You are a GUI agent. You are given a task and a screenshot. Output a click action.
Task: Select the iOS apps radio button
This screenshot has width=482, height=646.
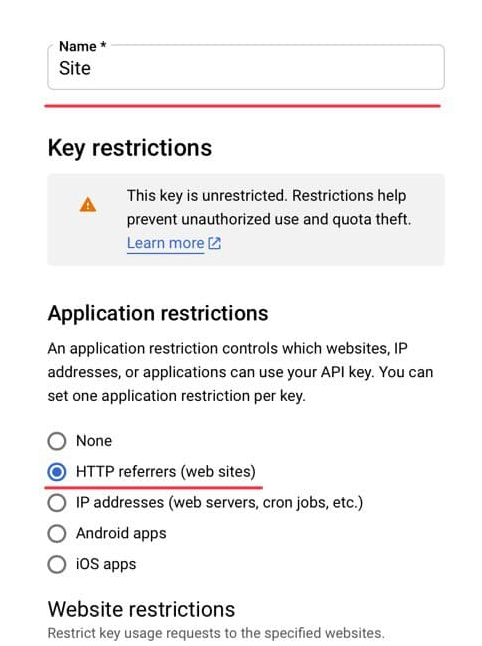(57, 564)
